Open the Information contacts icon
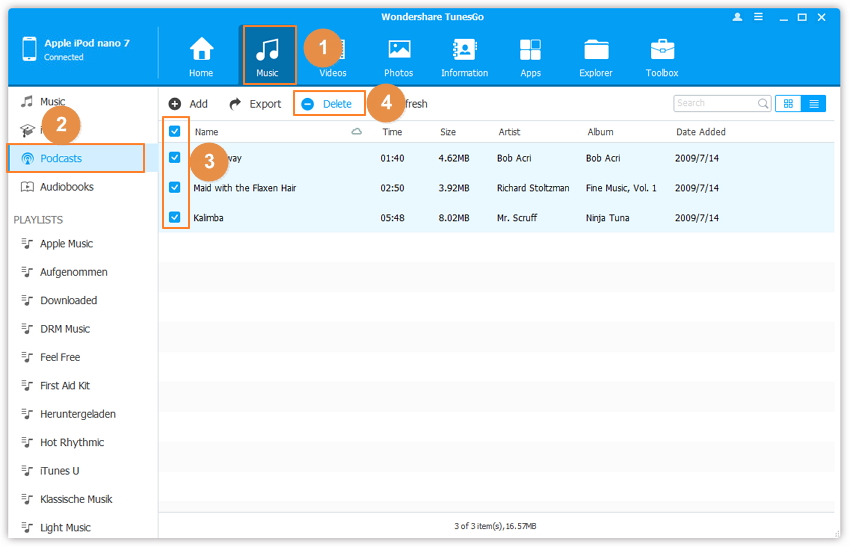 [464, 50]
